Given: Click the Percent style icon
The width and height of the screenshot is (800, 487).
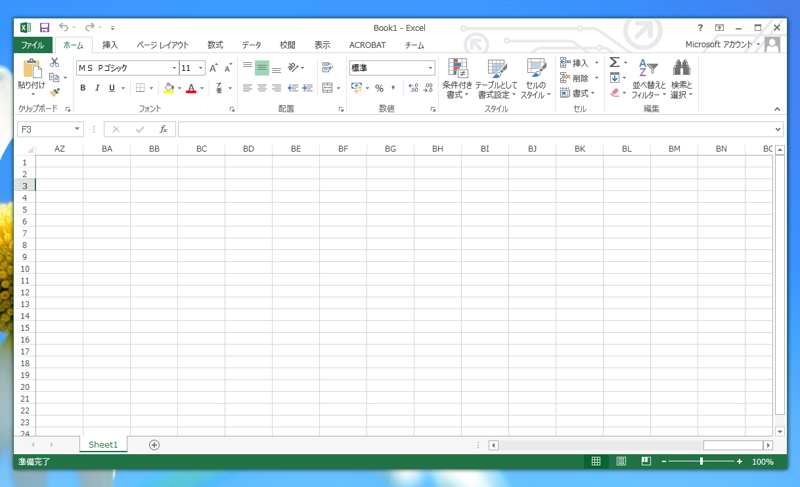Looking at the screenshot, I should tap(379, 88).
